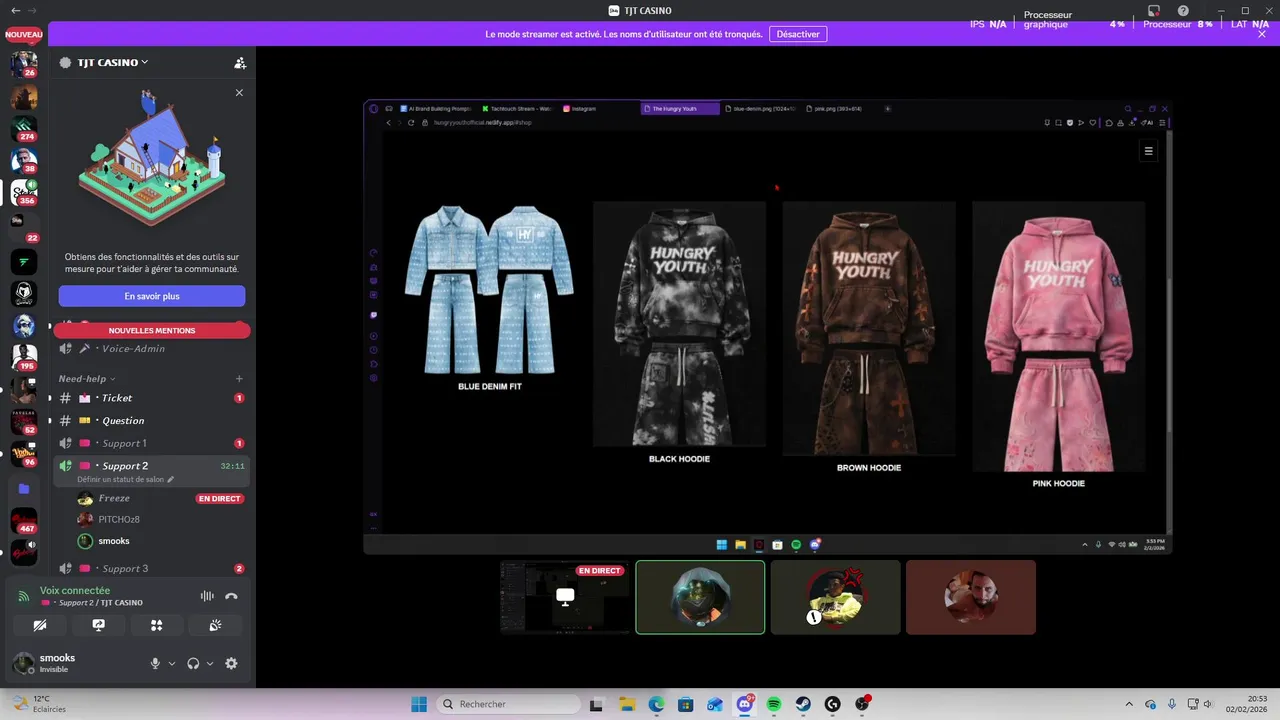Disconnect from the voice channel
The image size is (1280, 720).
(x=231, y=596)
